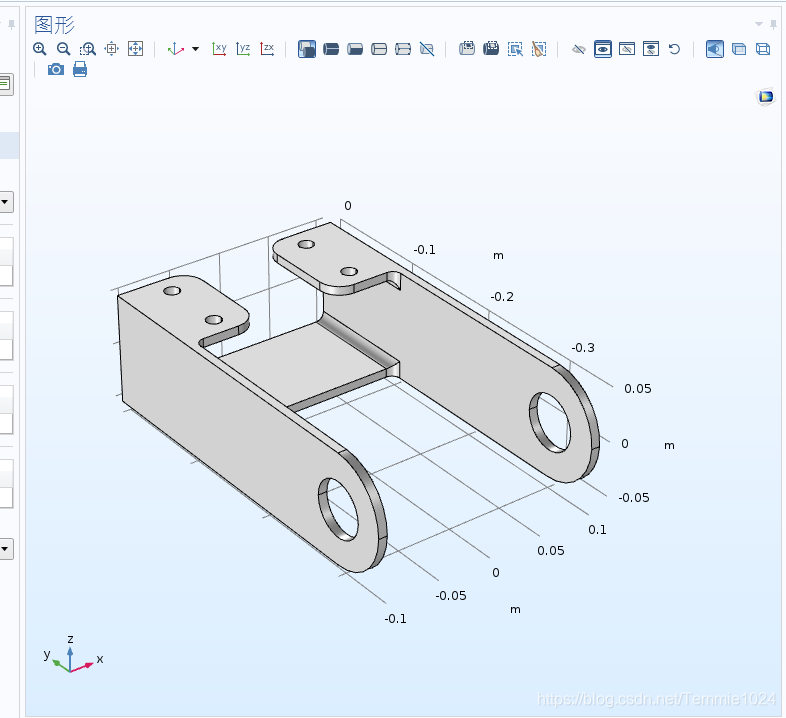Viewport: 786px width, 718px height.
Task: Click the darker Select Objects icon
Action: click(491, 49)
